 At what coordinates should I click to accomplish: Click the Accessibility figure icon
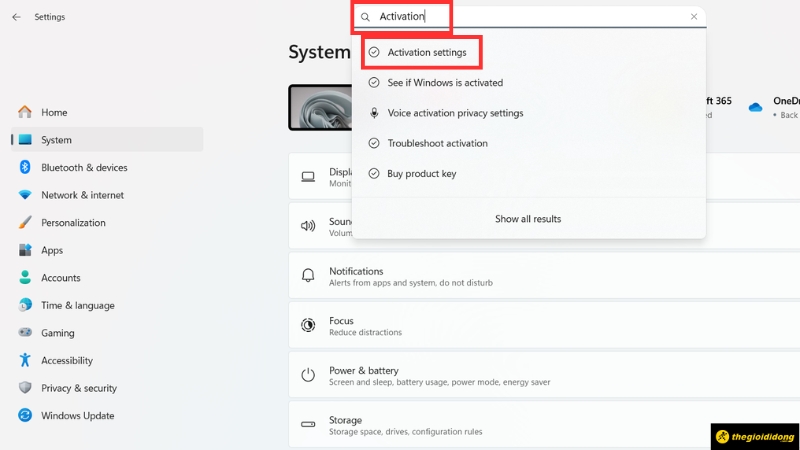pyautogui.click(x=24, y=360)
